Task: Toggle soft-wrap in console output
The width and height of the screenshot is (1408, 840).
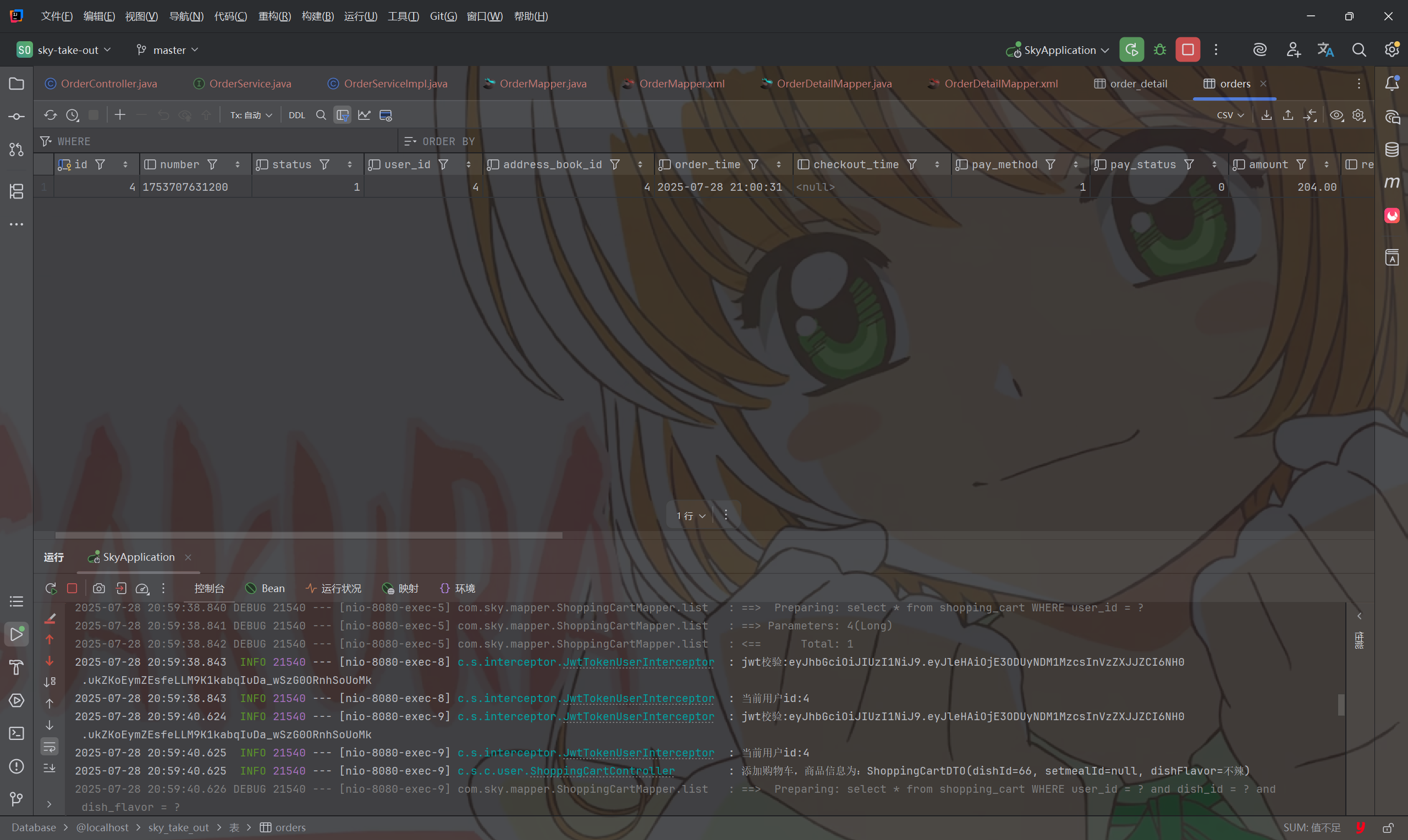Action: click(x=50, y=747)
